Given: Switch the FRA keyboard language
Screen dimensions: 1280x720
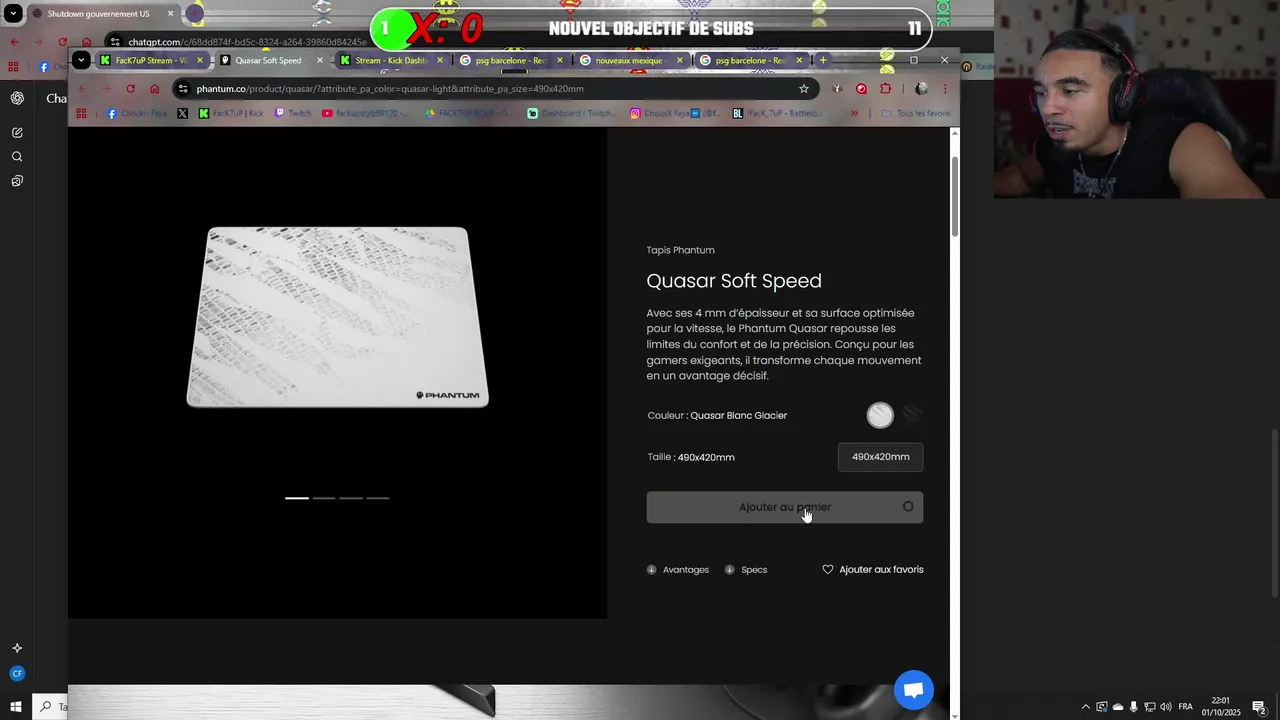Looking at the screenshot, I should pos(1186,707).
